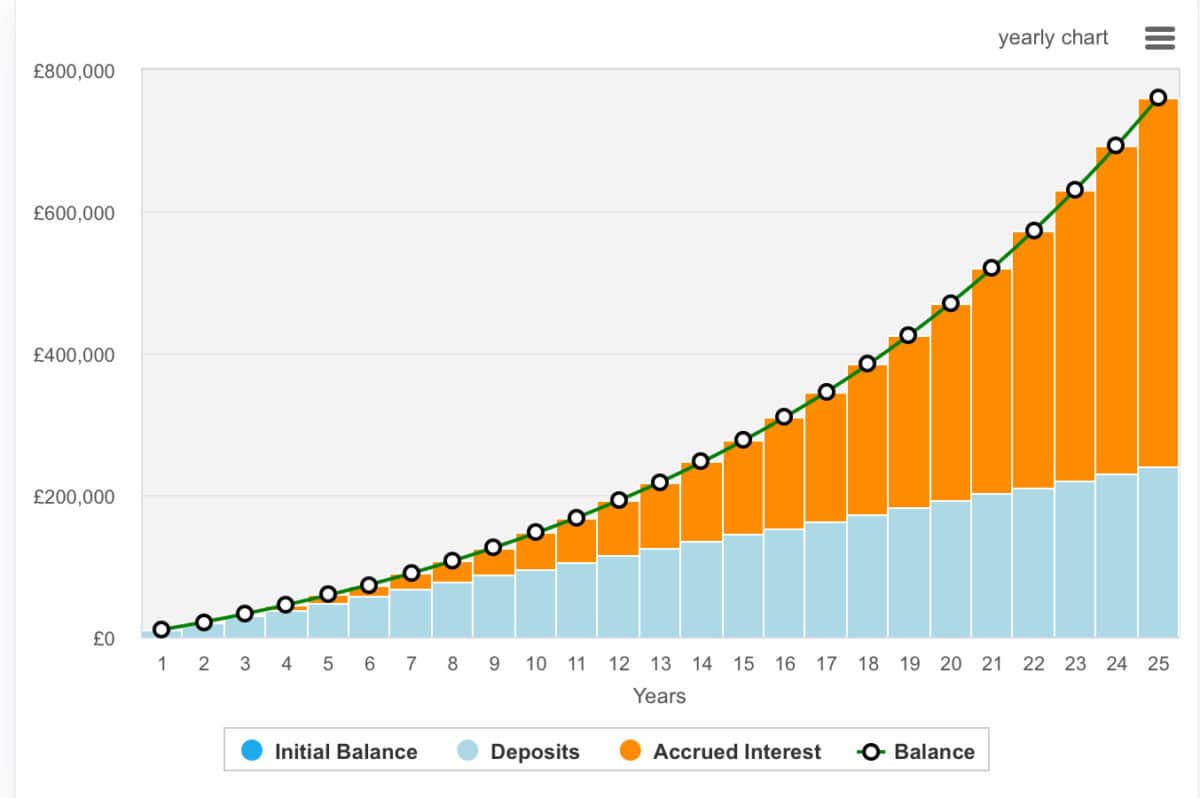Image resolution: width=1200 pixels, height=798 pixels.
Task: Click the light blue Deposits legend dot
Action: pos(468,750)
